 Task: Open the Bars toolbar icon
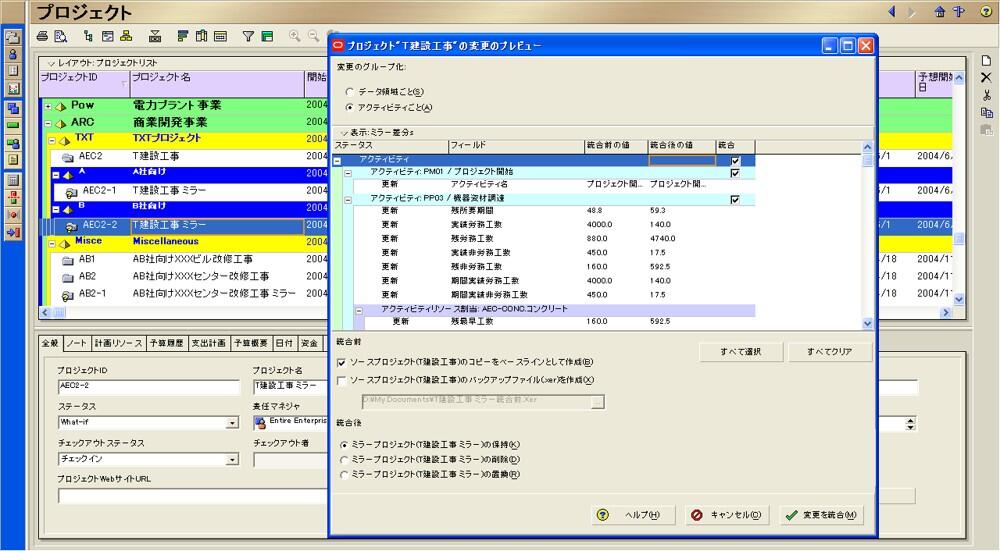tap(182, 36)
